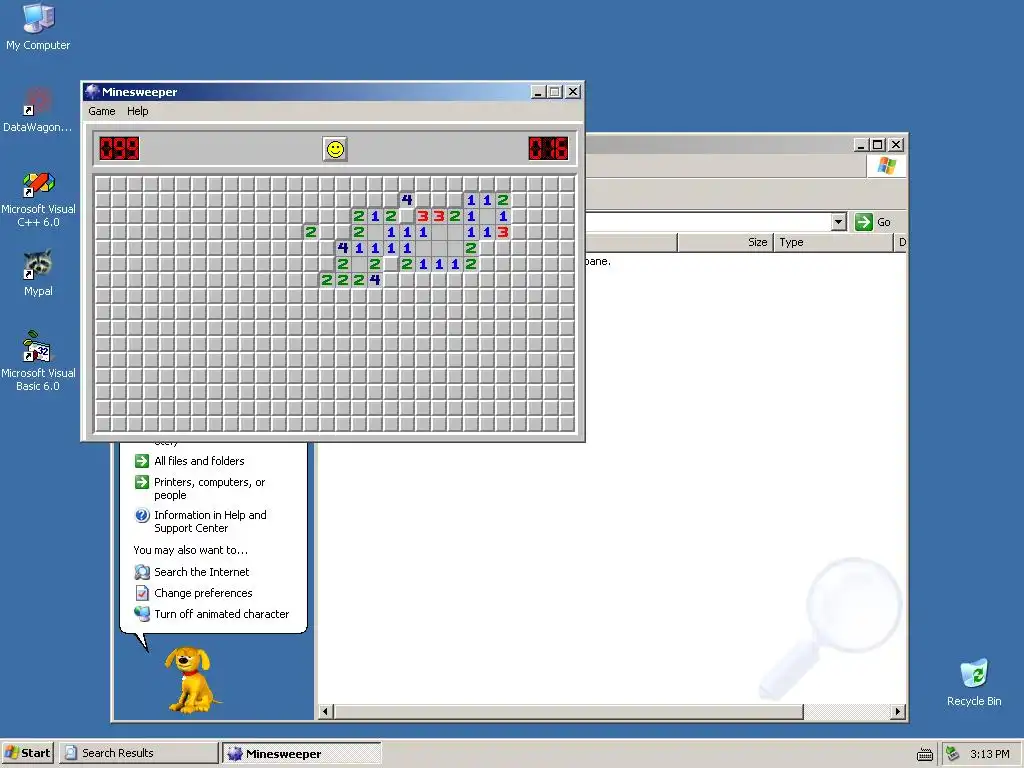The width and height of the screenshot is (1024, 768).
Task: Select the Mypal raccoon desktop icon
Action: (x=38, y=272)
